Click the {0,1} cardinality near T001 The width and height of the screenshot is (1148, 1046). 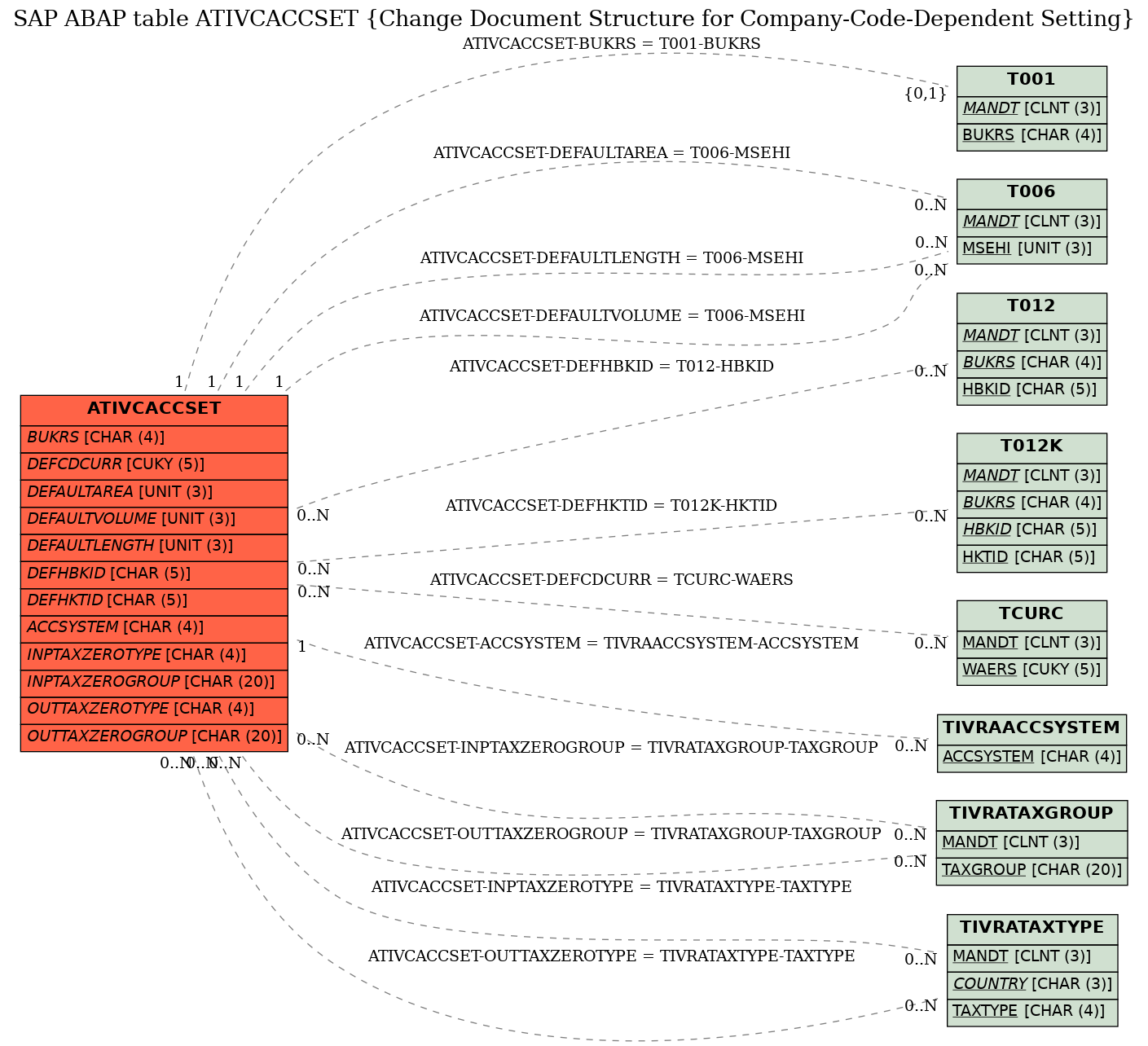926,94
